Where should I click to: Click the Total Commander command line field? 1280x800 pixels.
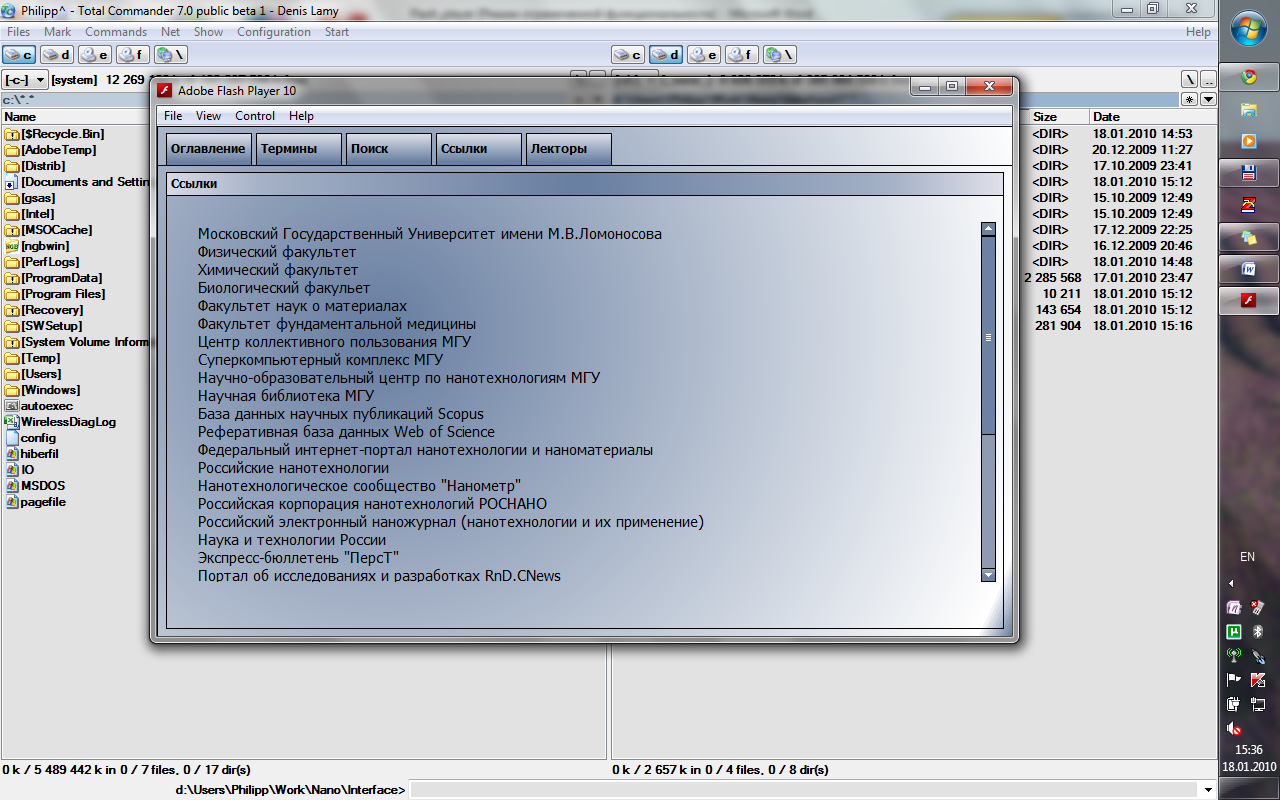(805, 790)
